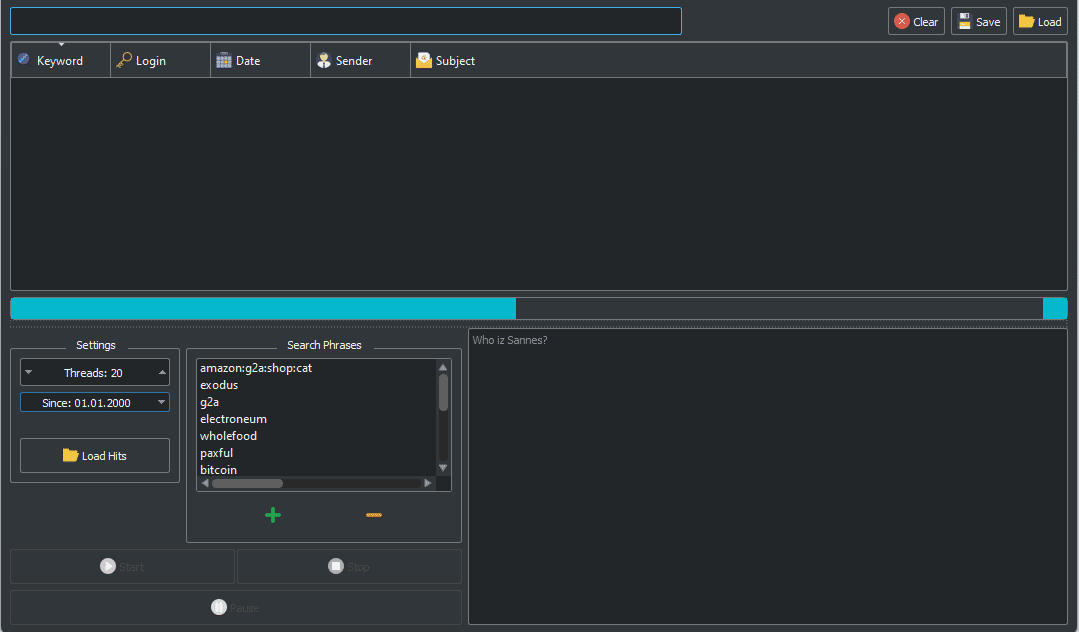Image resolution: width=1079 pixels, height=632 pixels.
Task: Click the Sender person icon
Action: 324,59
